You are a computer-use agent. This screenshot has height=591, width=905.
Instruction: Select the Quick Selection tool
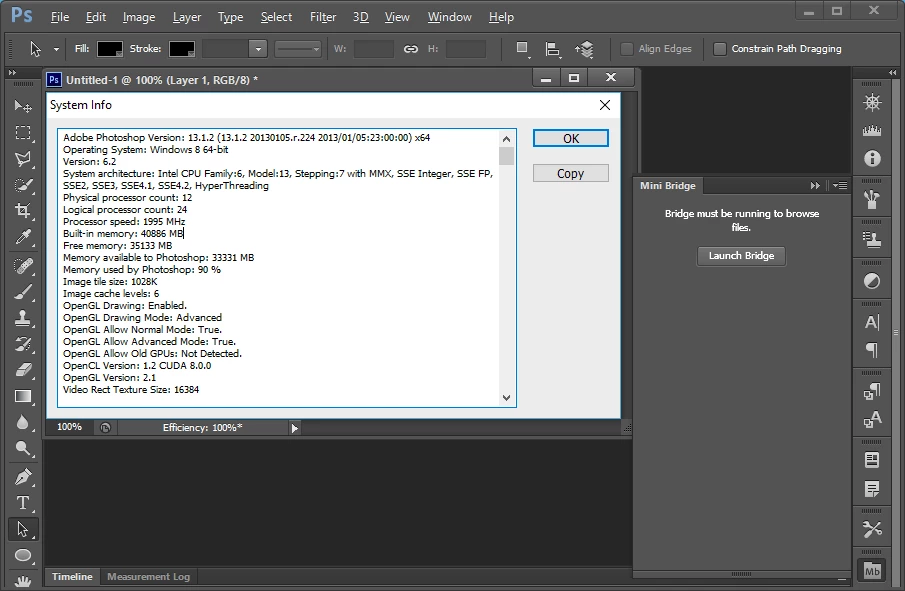(23, 185)
